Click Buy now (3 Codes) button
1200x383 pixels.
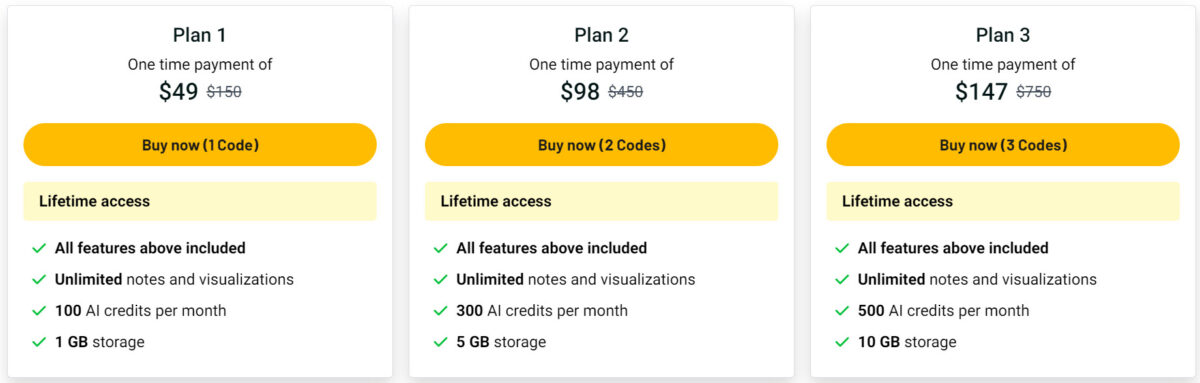coord(1003,145)
